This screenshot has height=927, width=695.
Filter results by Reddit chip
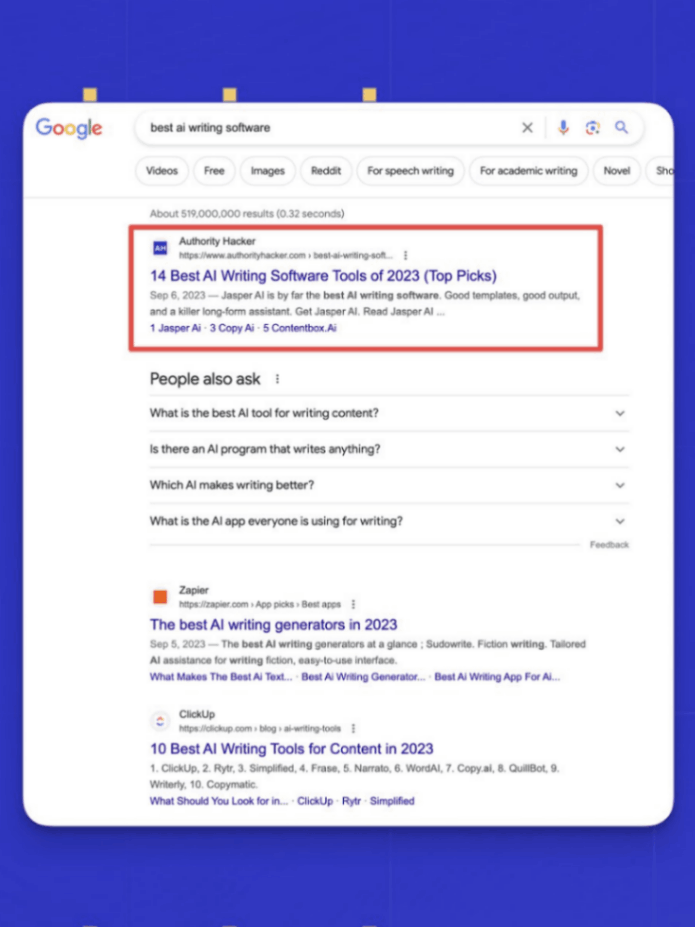pyautogui.click(x=326, y=171)
